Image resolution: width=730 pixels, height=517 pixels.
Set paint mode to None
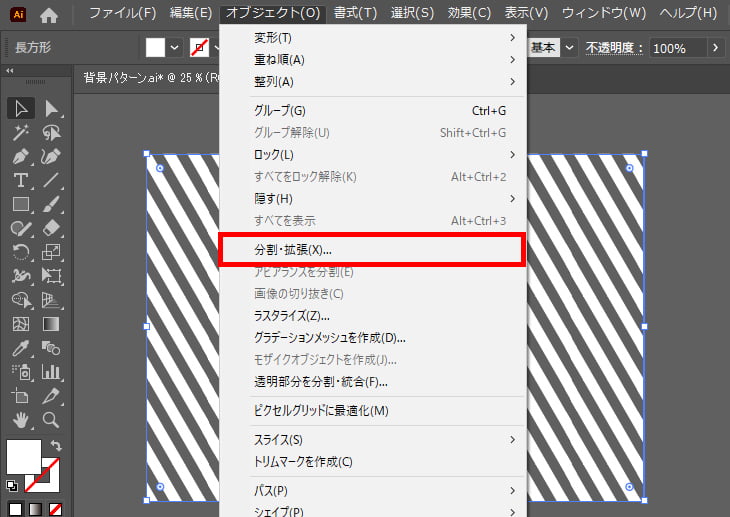click(56, 509)
